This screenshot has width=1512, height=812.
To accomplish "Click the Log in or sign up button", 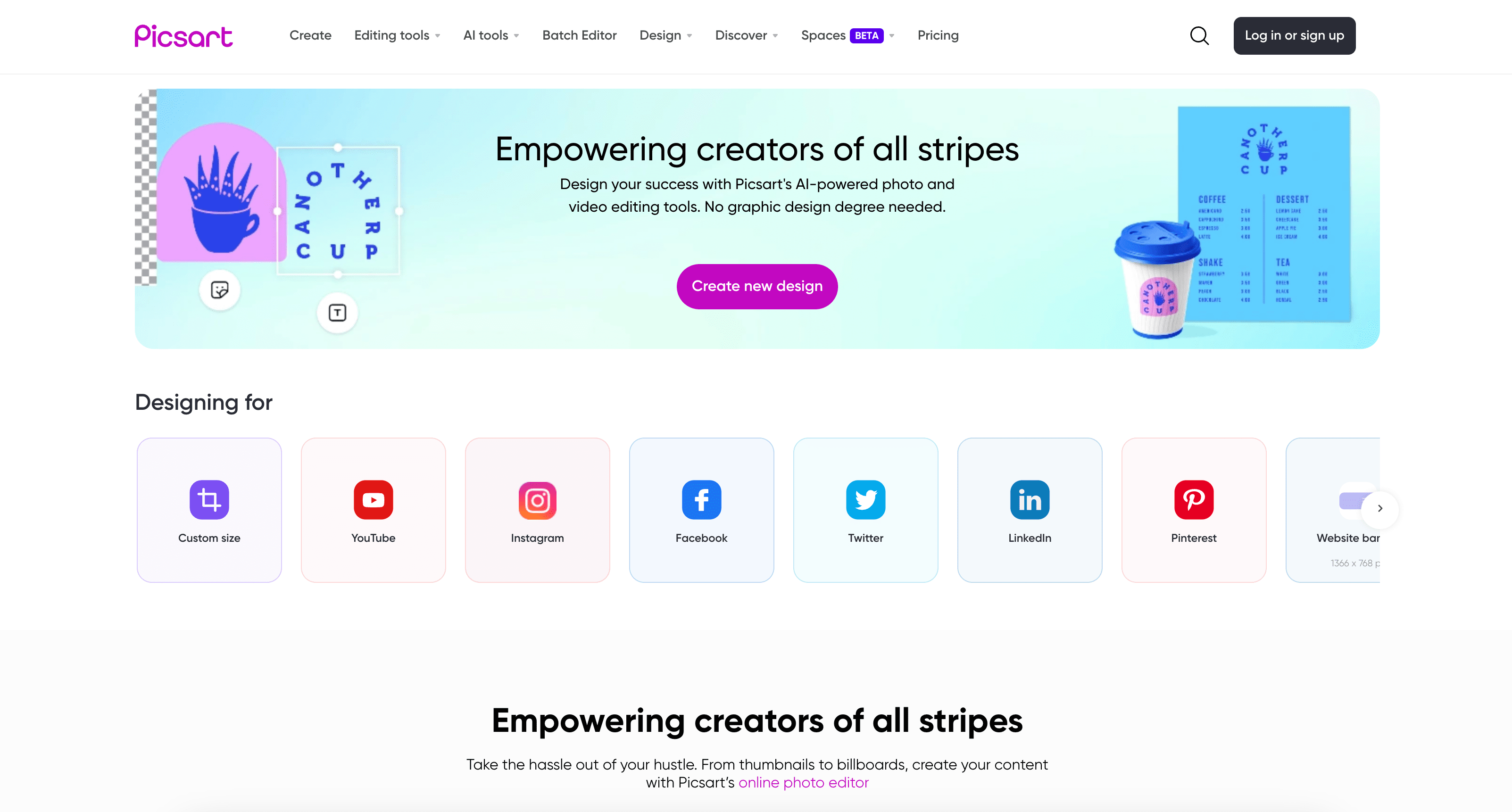I will [x=1294, y=35].
